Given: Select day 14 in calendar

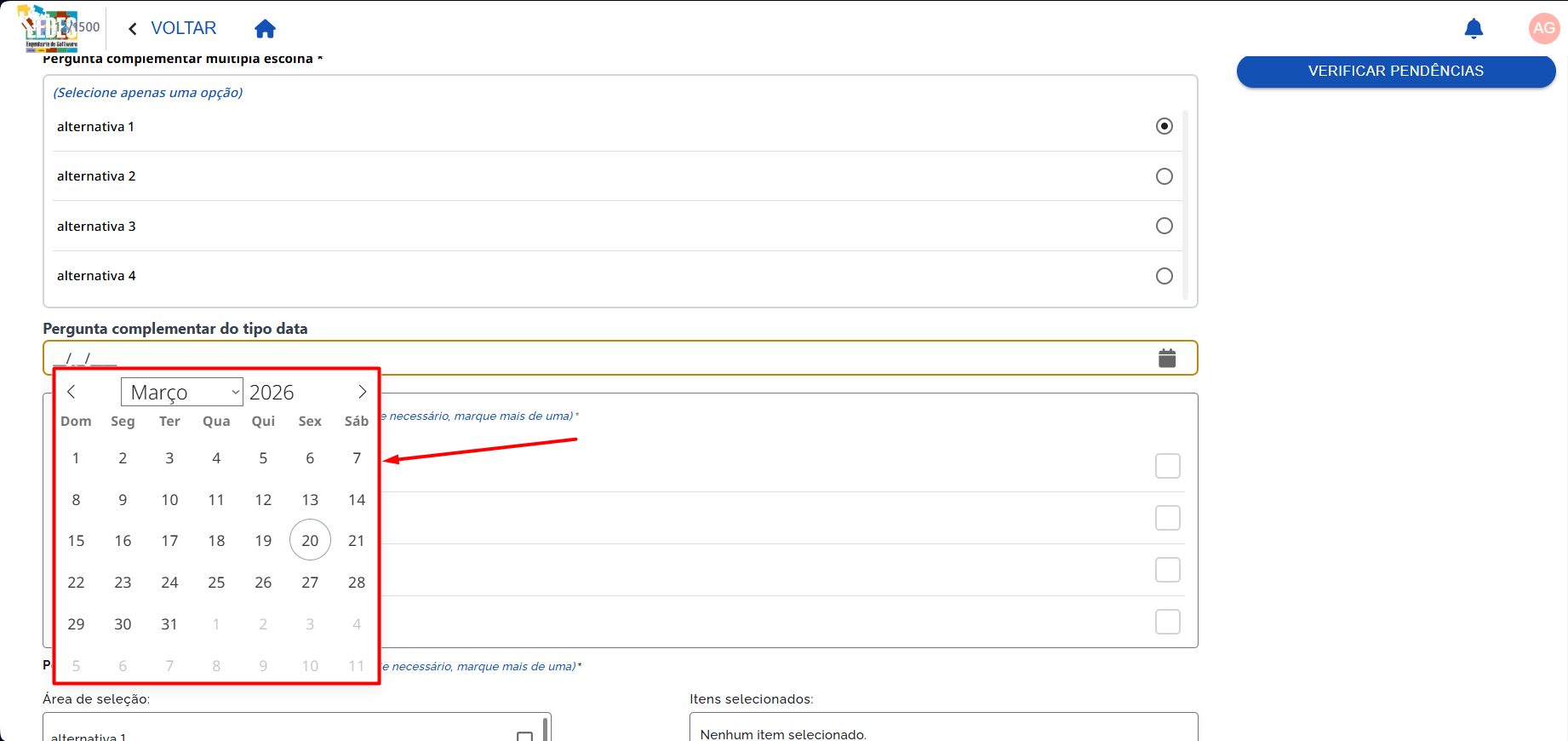Looking at the screenshot, I should 357,500.
